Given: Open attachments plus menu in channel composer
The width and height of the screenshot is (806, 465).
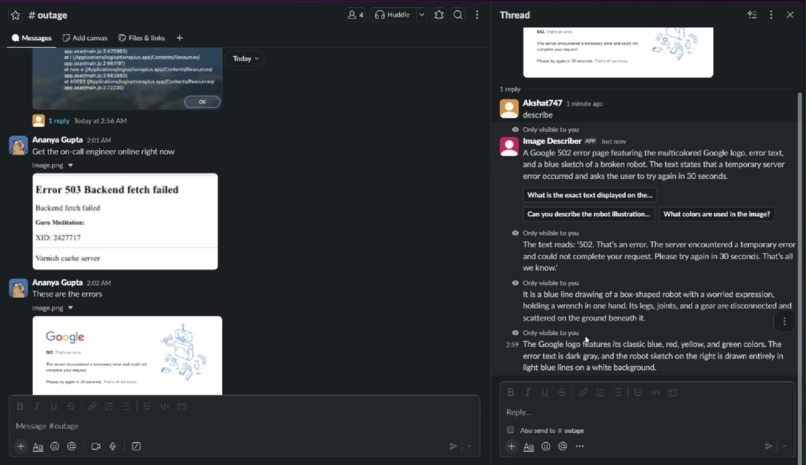Looking at the screenshot, I should tap(21, 447).
